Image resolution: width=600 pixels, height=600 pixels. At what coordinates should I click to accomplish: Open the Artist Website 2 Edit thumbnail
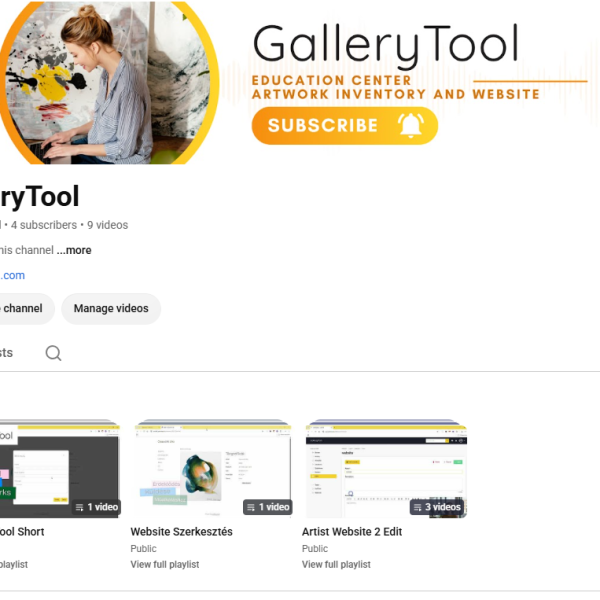coord(386,469)
